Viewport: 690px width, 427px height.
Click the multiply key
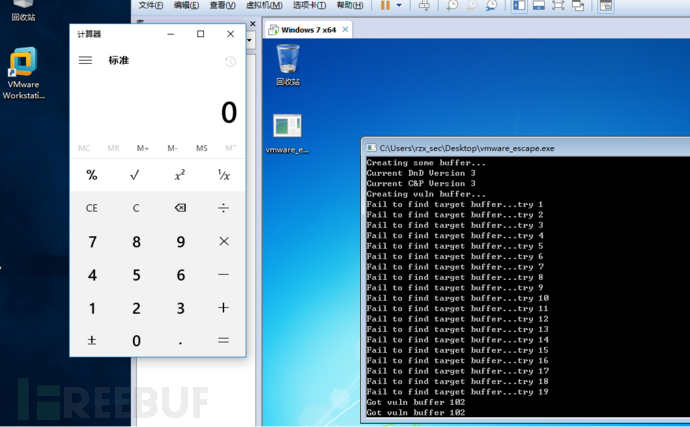coord(224,241)
